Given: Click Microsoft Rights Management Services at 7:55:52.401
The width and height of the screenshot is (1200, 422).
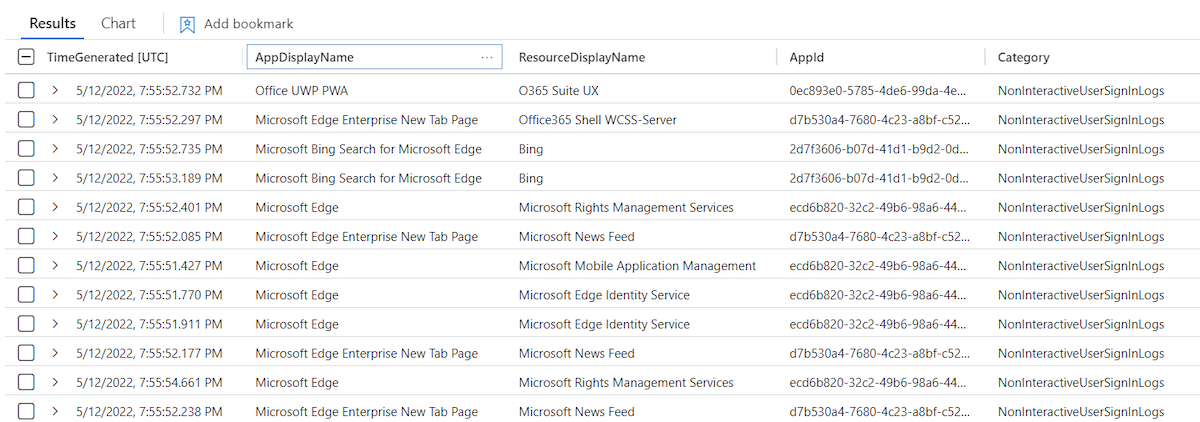Looking at the screenshot, I should [x=626, y=208].
